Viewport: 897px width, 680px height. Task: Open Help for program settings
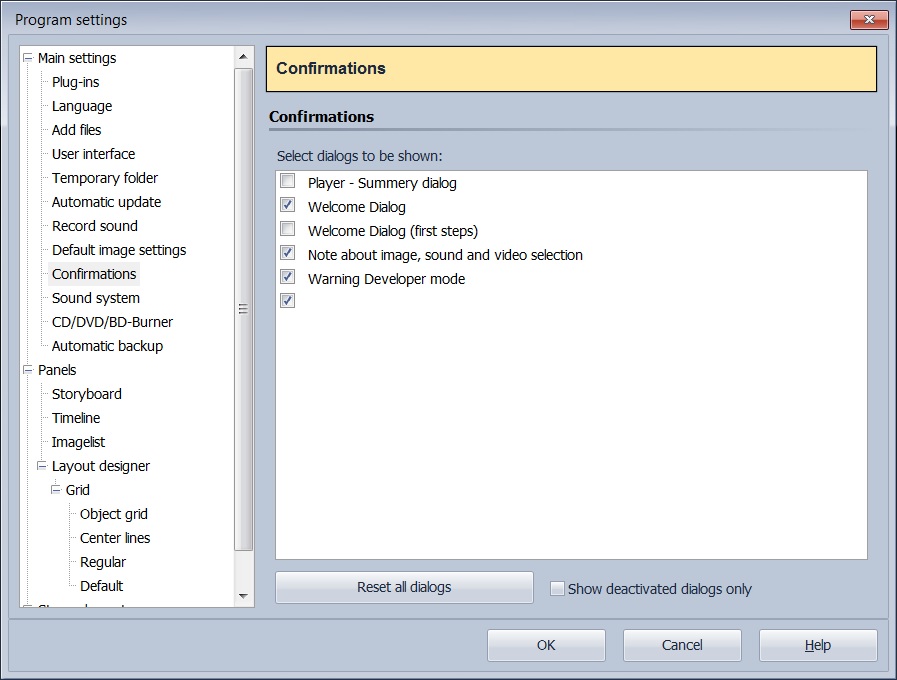click(x=817, y=645)
